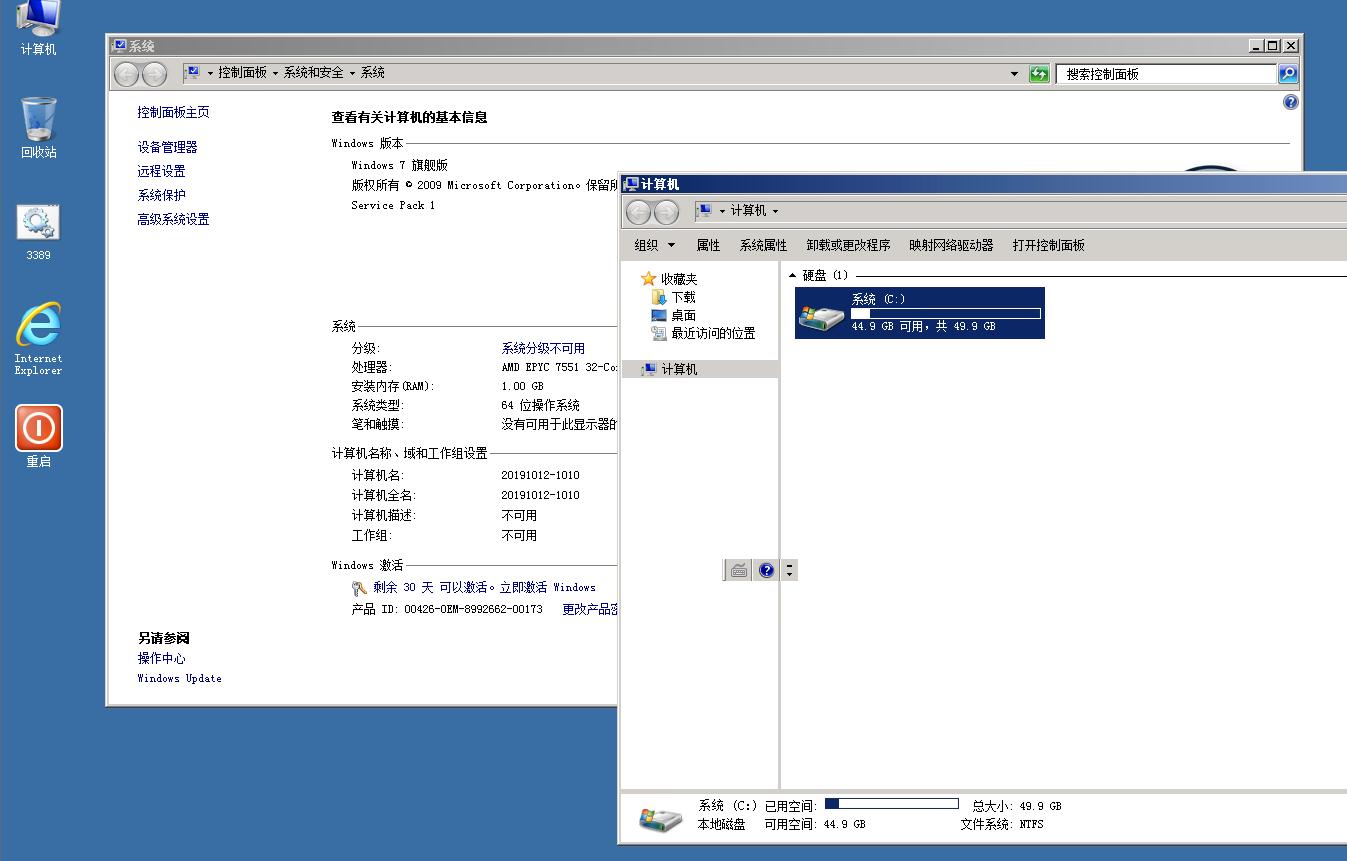This screenshot has width=1347, height=861.
Task: Select 收藏夹 favorites in navigation pane
Action: 669,279
